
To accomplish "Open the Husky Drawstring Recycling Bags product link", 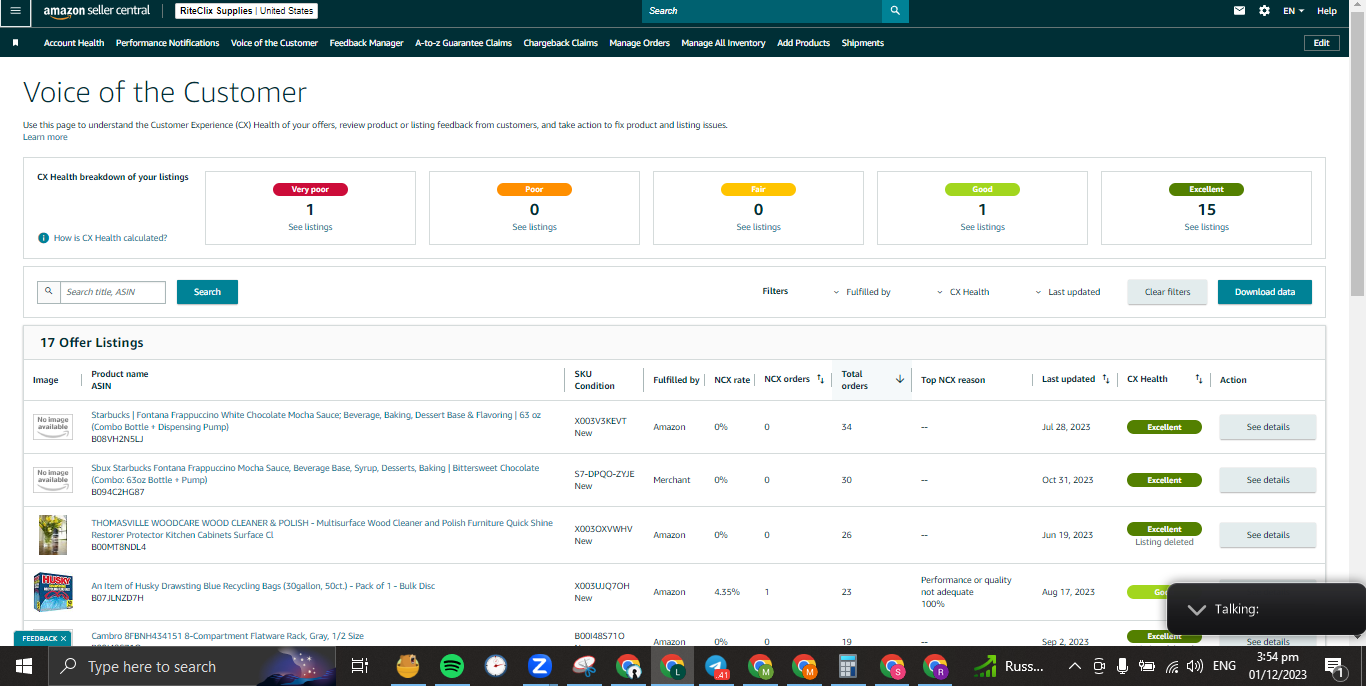I will (263, 586).
